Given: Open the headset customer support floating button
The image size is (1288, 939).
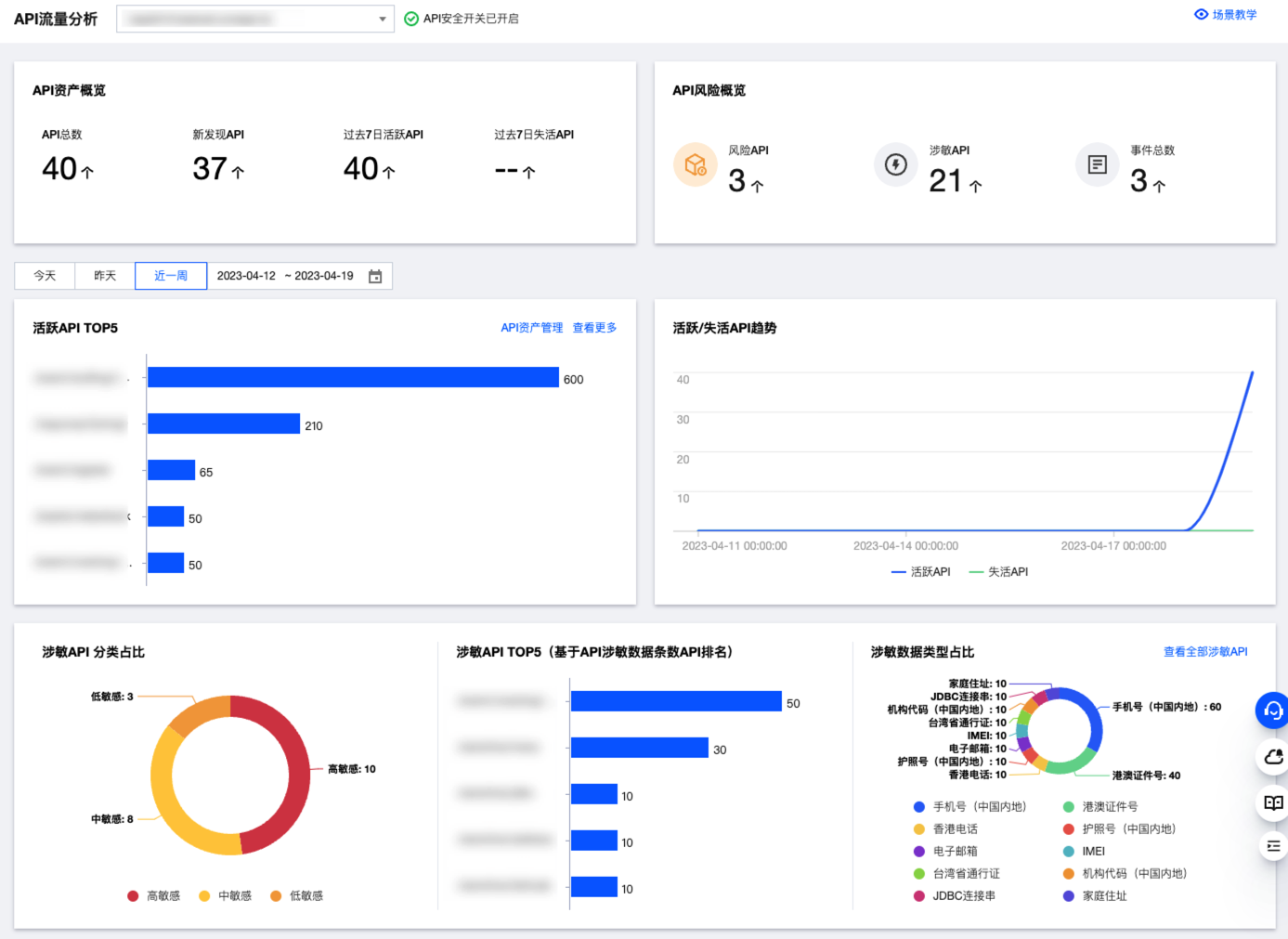Looking at the screenshot, I should click(x=1272, y=711).
